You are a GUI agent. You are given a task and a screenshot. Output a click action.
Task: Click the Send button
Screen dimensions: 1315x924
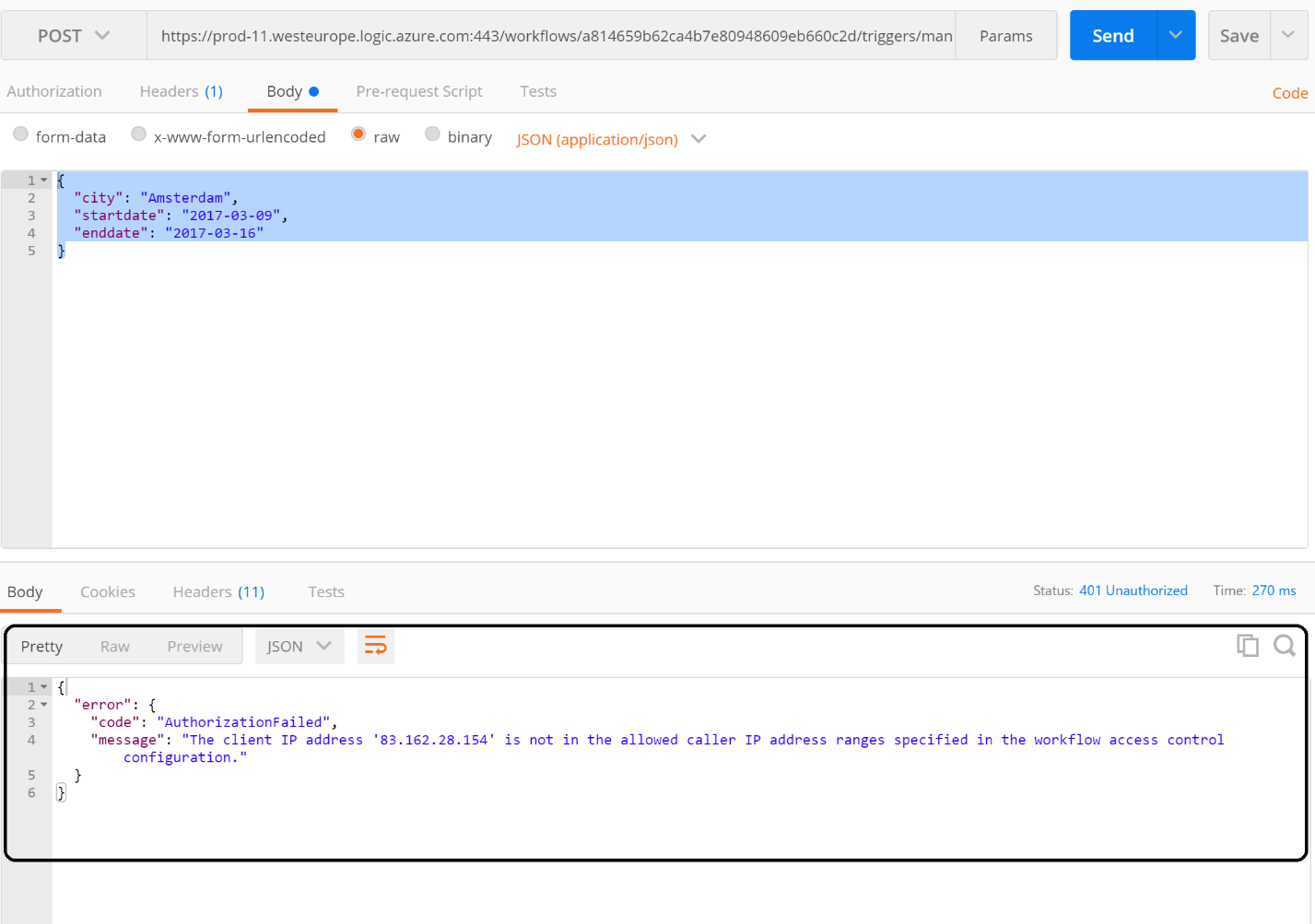tap(1113, 35)
